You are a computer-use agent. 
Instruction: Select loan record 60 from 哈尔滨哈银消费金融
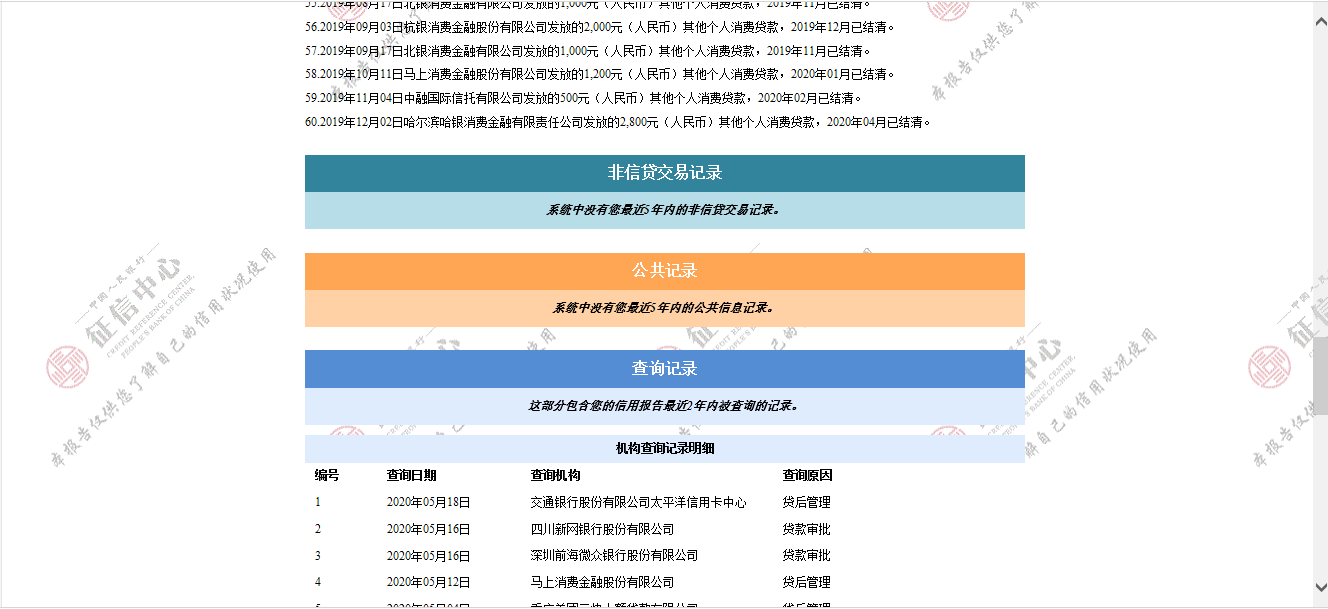tap(619, 122)
